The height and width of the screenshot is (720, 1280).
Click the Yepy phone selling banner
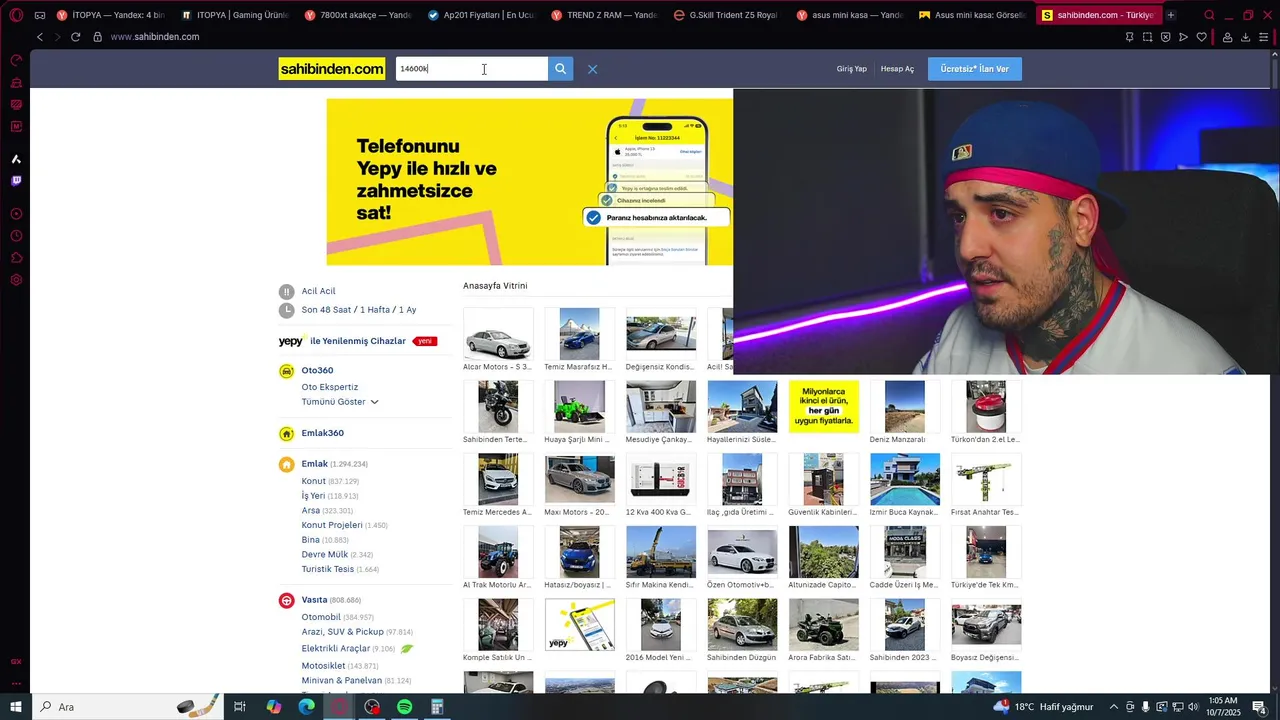point(529,182)
